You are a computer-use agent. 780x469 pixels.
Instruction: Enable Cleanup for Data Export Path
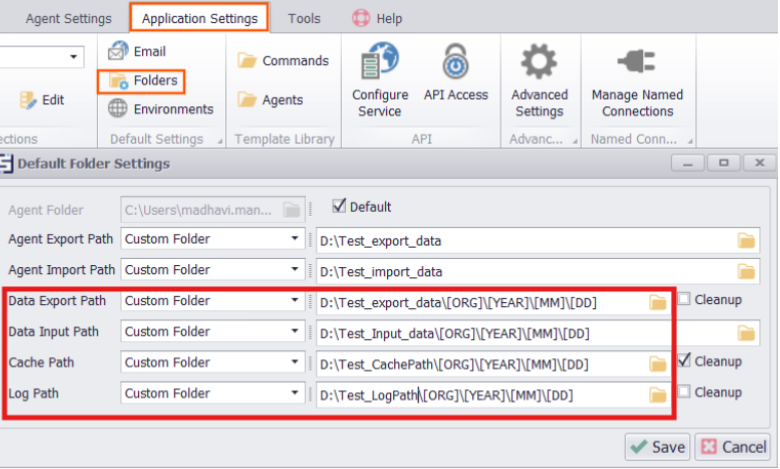tap(684, 299)
